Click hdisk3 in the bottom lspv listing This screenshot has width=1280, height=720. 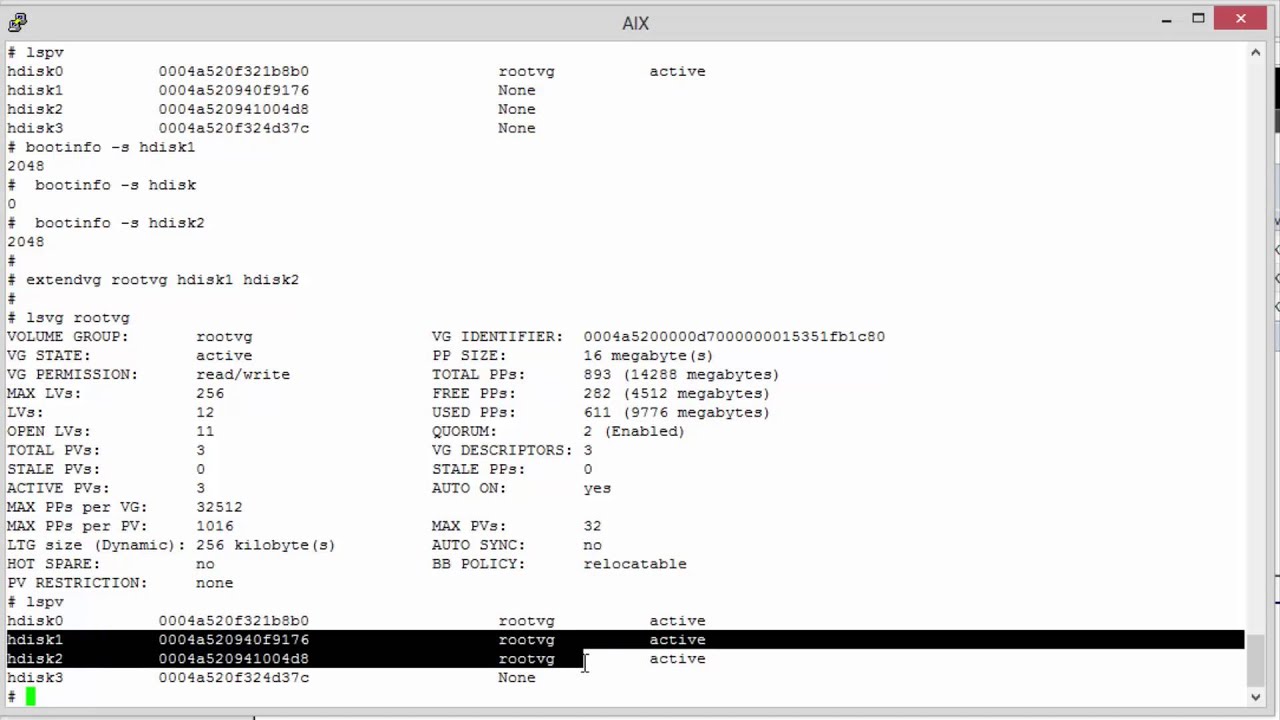[34, 678]
